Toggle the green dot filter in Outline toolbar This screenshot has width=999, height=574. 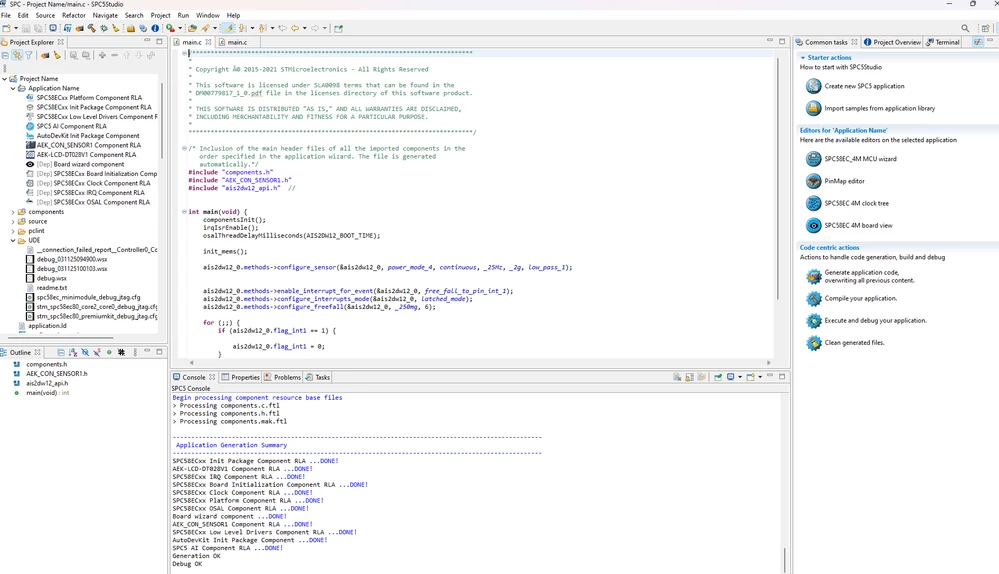point(109,352)
